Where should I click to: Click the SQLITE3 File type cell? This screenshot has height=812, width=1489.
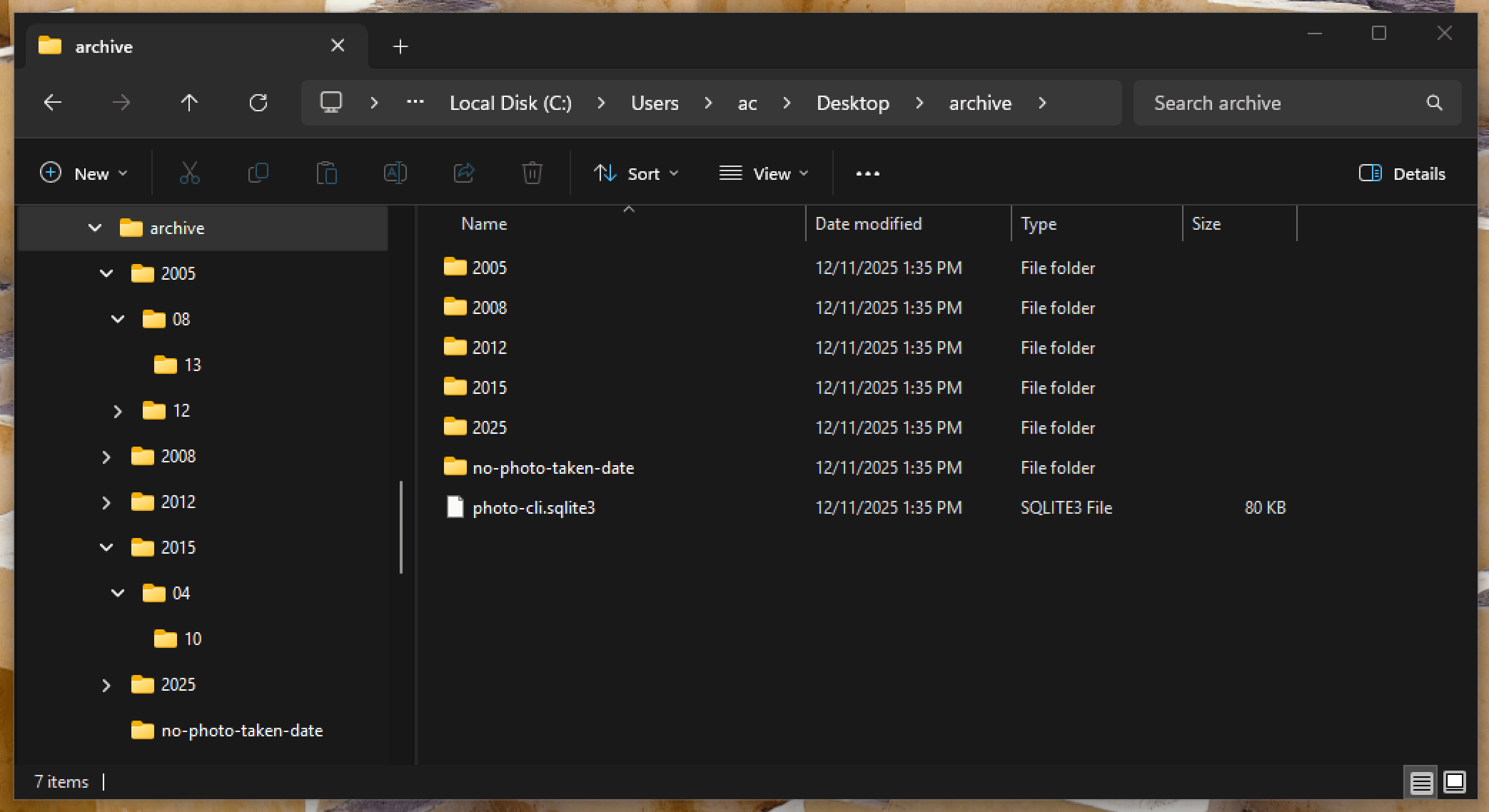click(x=1066, y=507)
